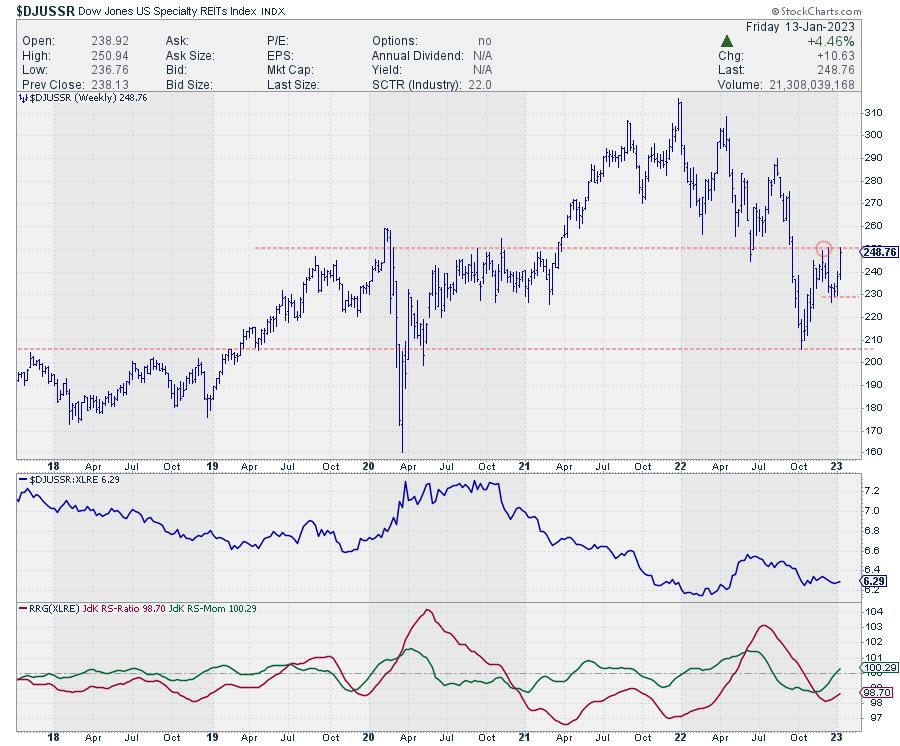This screenshot has height=746, width=900.
Task: Click the upper dashed resistance line near 250
Action: click(x=500, y=248)
